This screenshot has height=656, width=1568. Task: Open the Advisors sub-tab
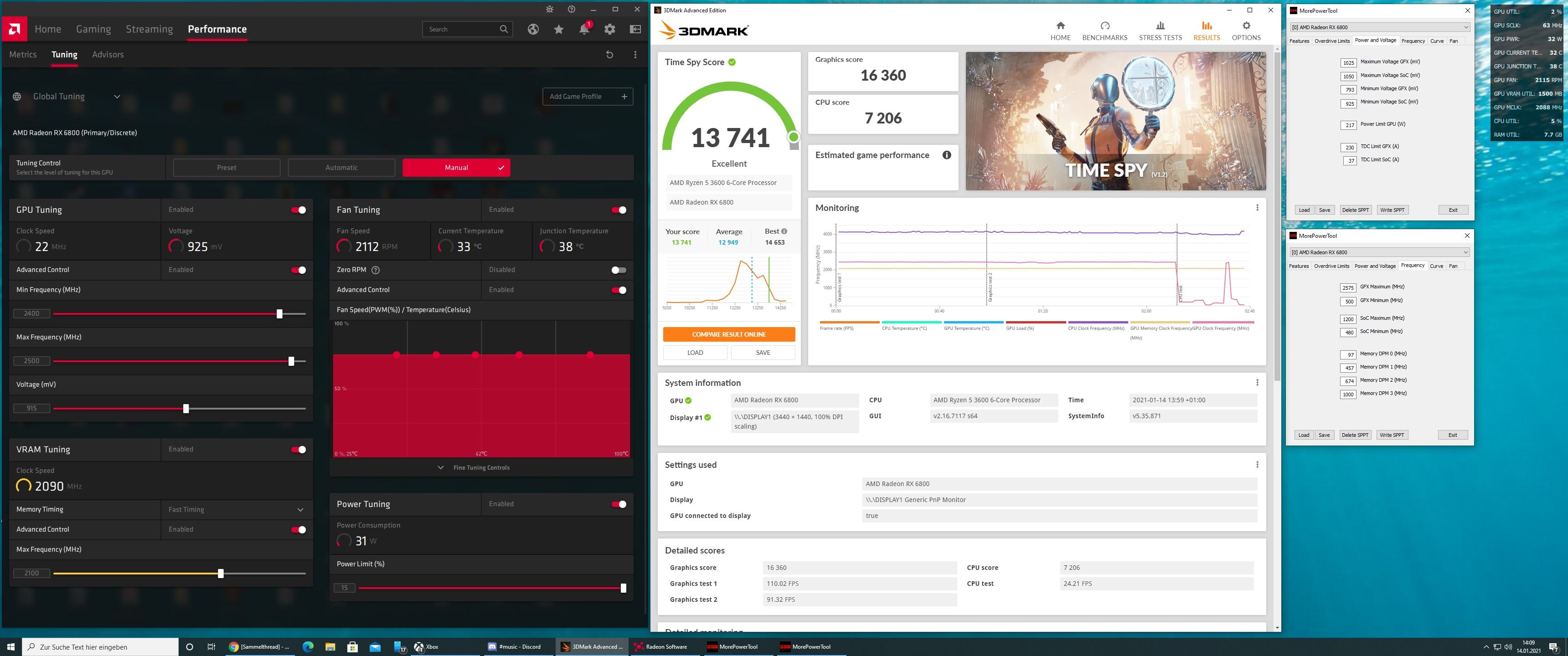point(108,55)
